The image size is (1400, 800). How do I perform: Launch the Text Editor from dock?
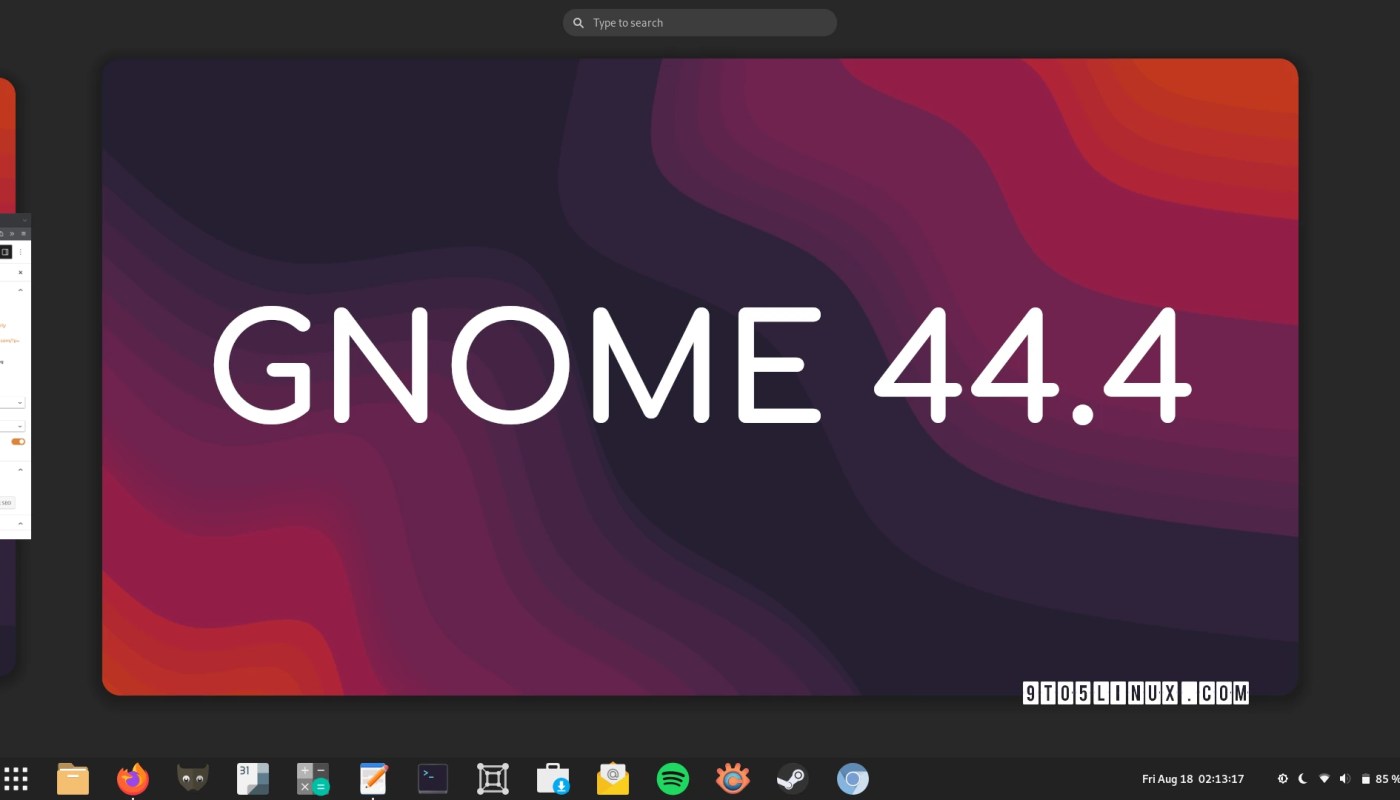[373, 779]
